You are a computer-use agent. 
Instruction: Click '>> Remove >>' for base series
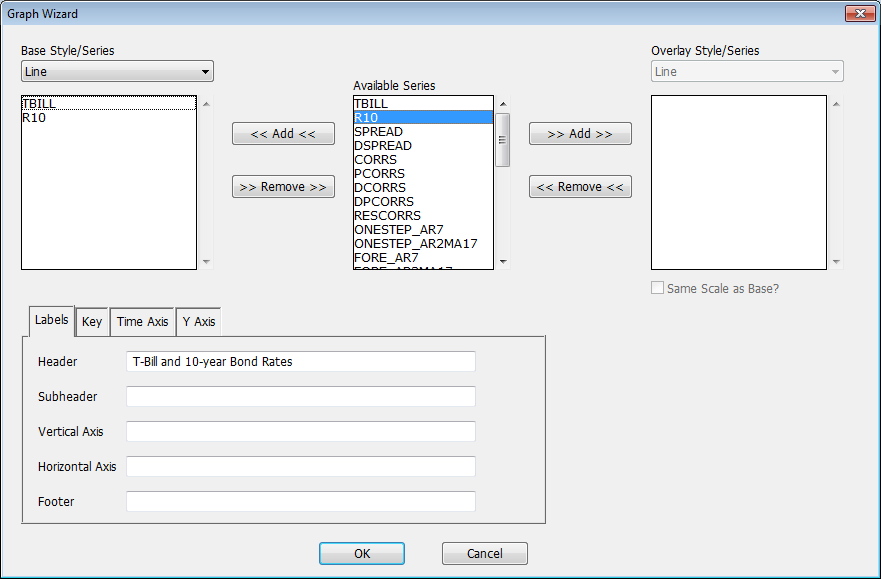pyautogui.click(x=283, y=187)
